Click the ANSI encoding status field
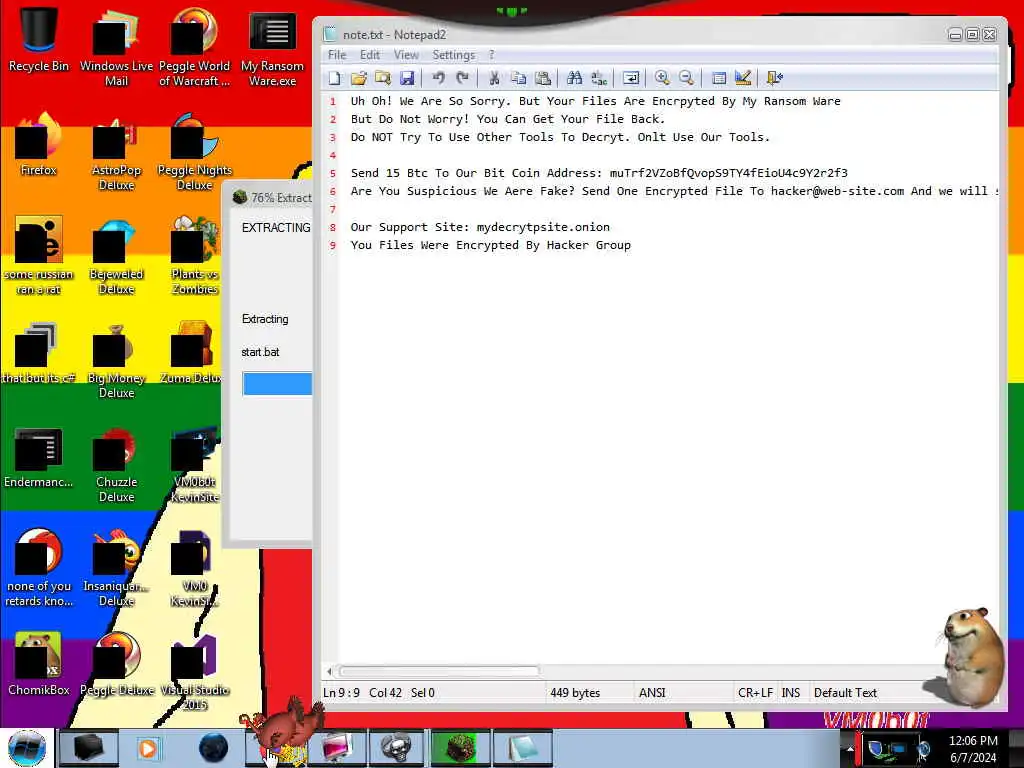 [x=652, y=692]
